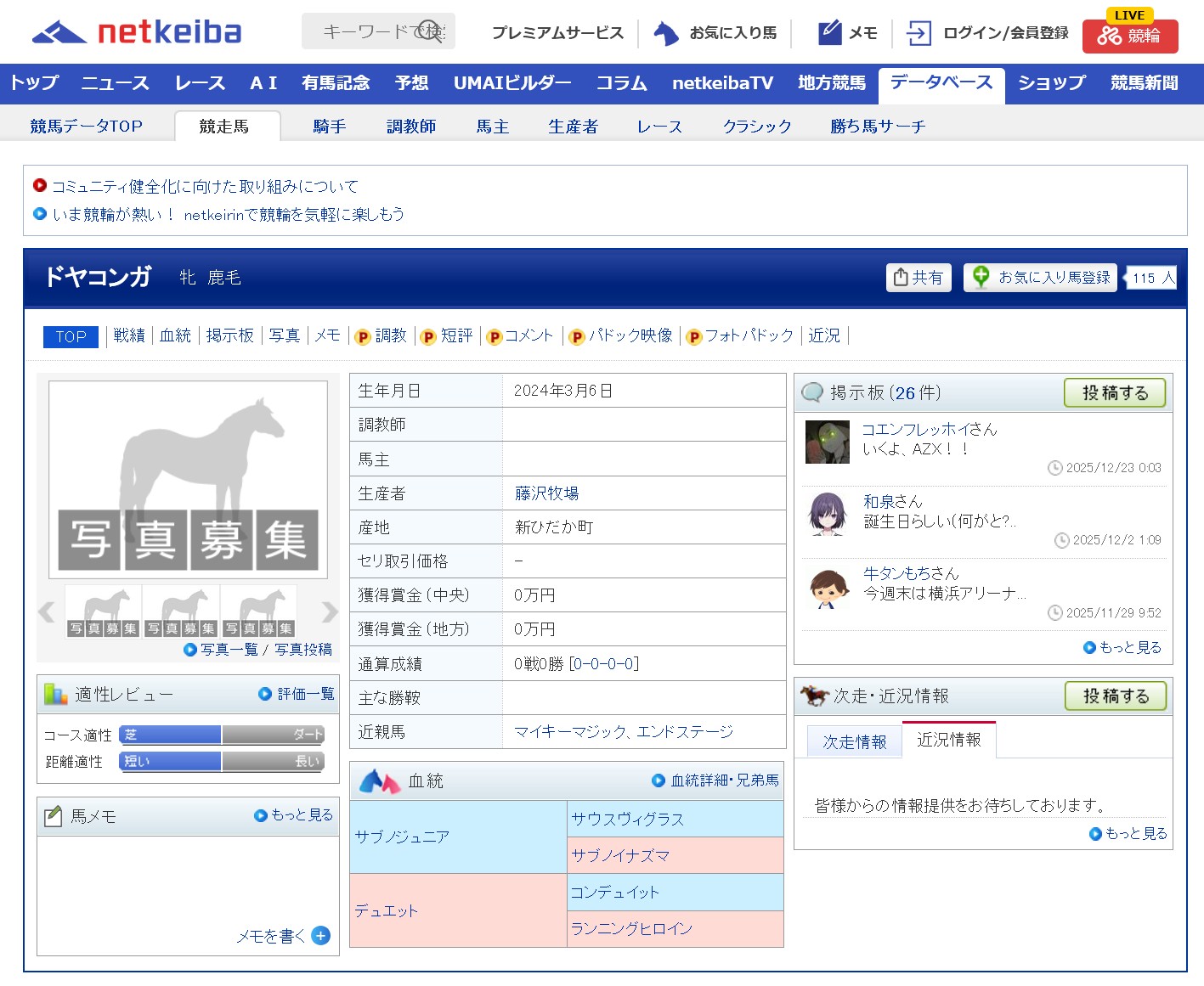The width and height of the screenshot is (1204, 986).
Task: Expand more horse memos (もっと見る)
Action: pos(294,815)
